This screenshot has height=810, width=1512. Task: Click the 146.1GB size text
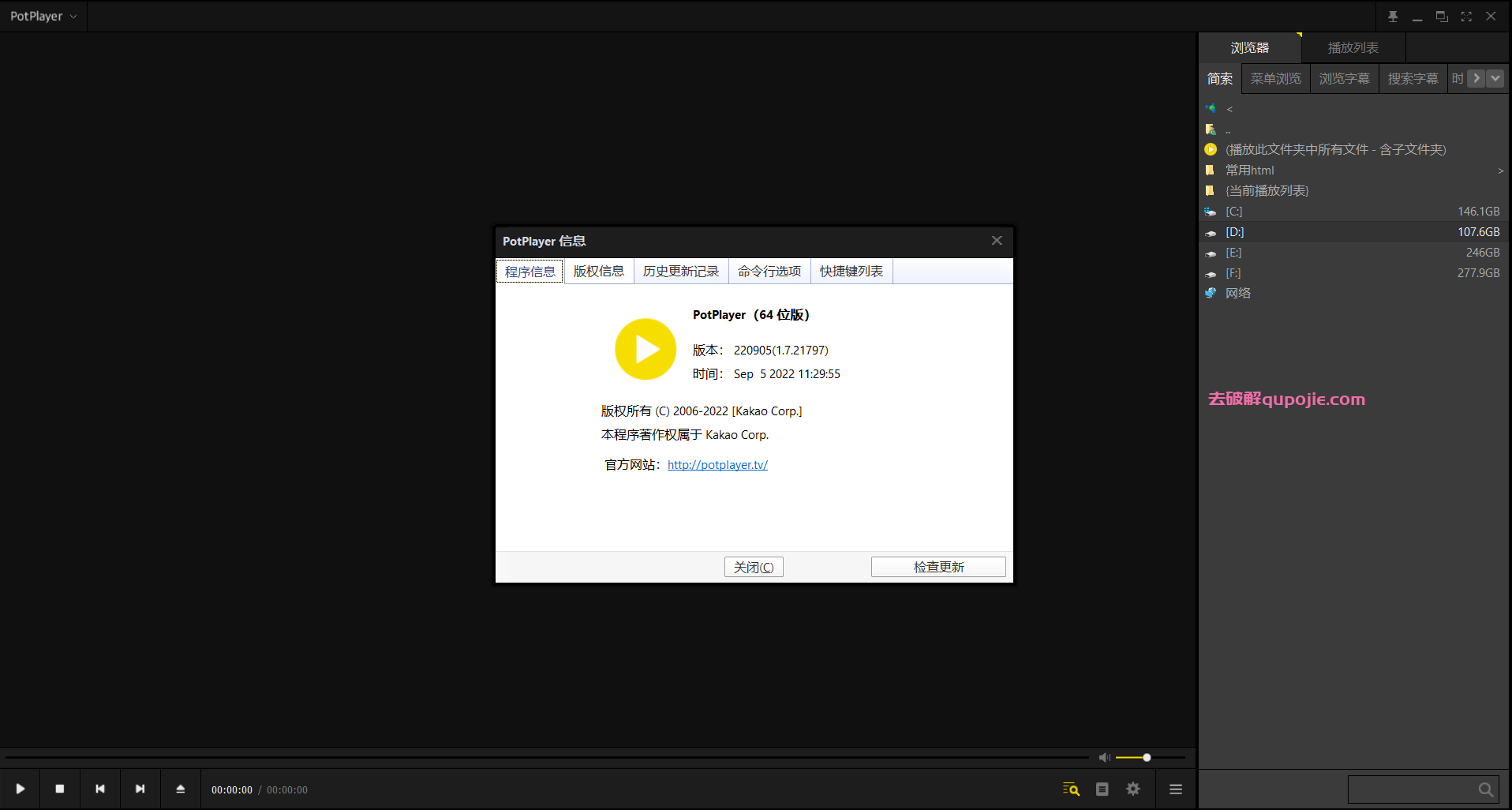click(x=1479, y=212)
